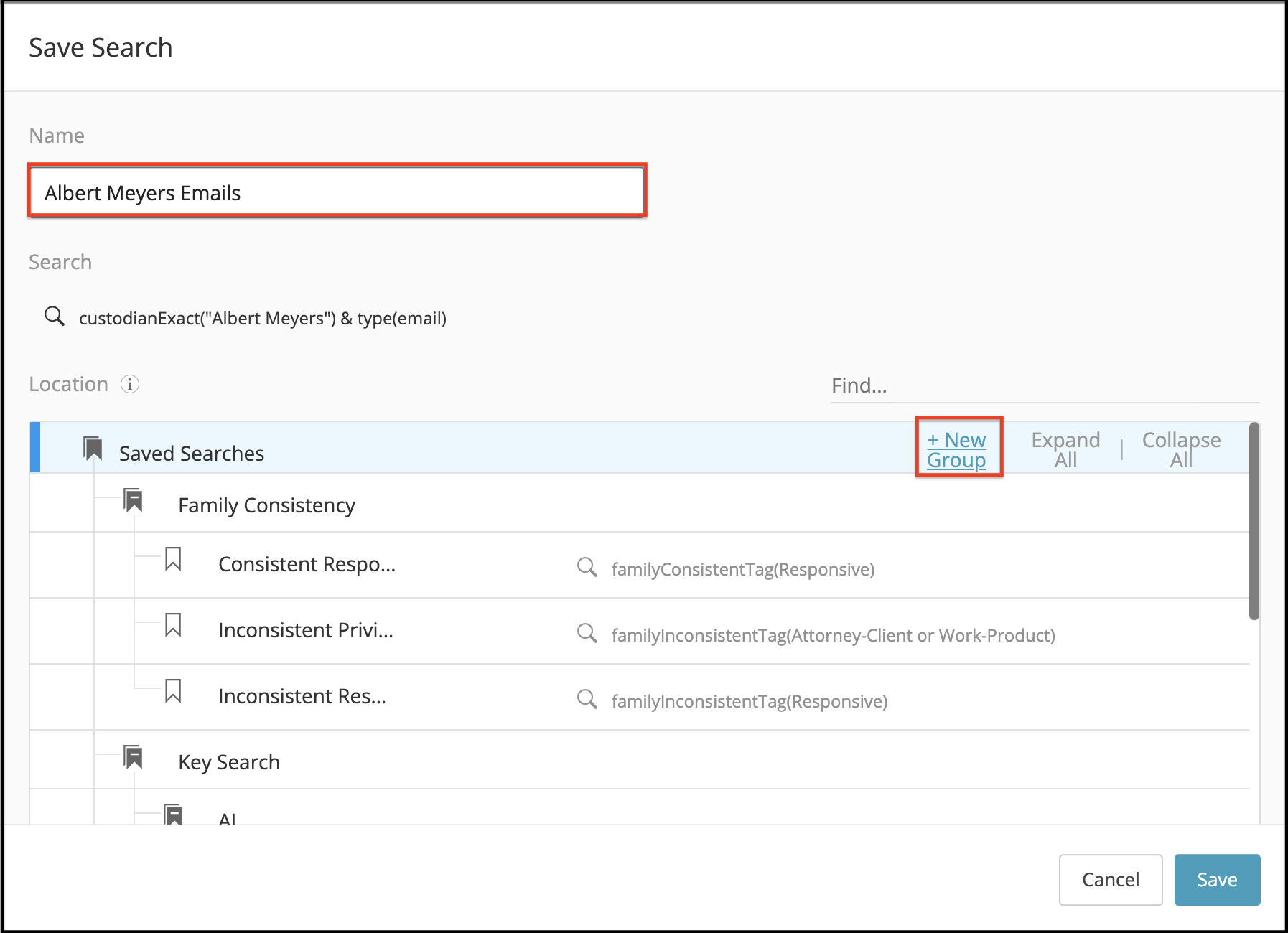1288x933 pixels.
Task: Click the Consistent Respo... bookmark icon
Action: click(x=173, y=559)
